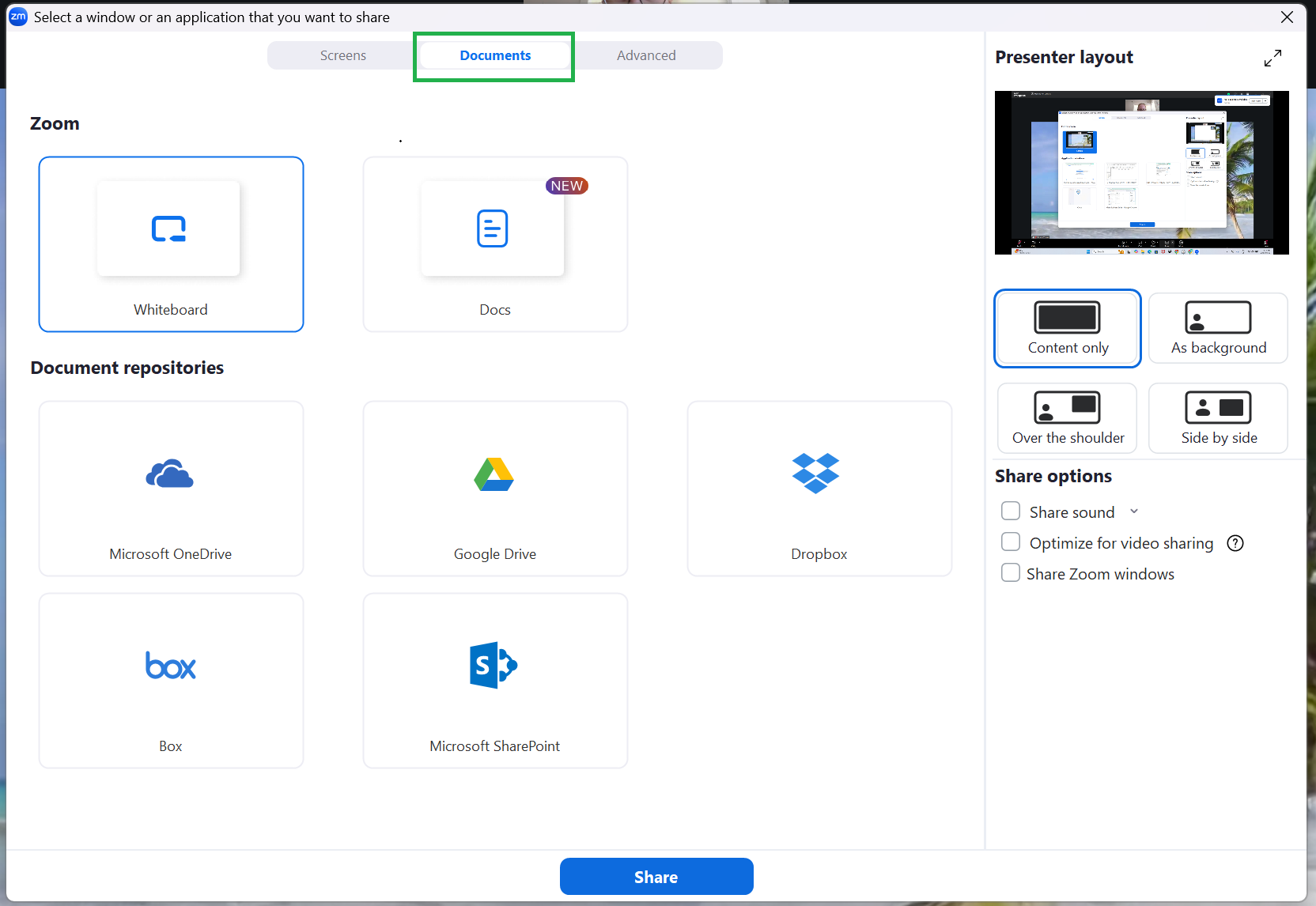
Task: Click the NEW badge on Docs
Action: (566, 186)
